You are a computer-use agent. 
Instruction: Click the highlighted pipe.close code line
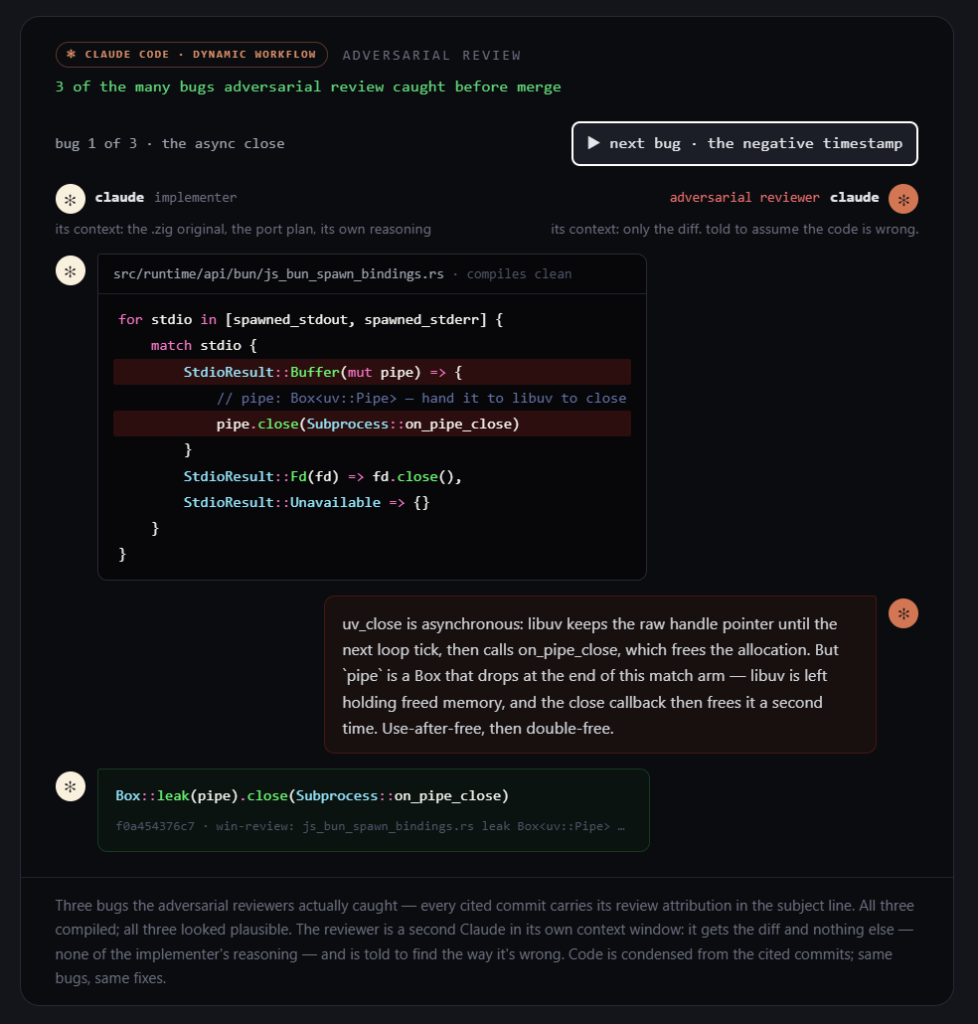[x=372, y=424]
